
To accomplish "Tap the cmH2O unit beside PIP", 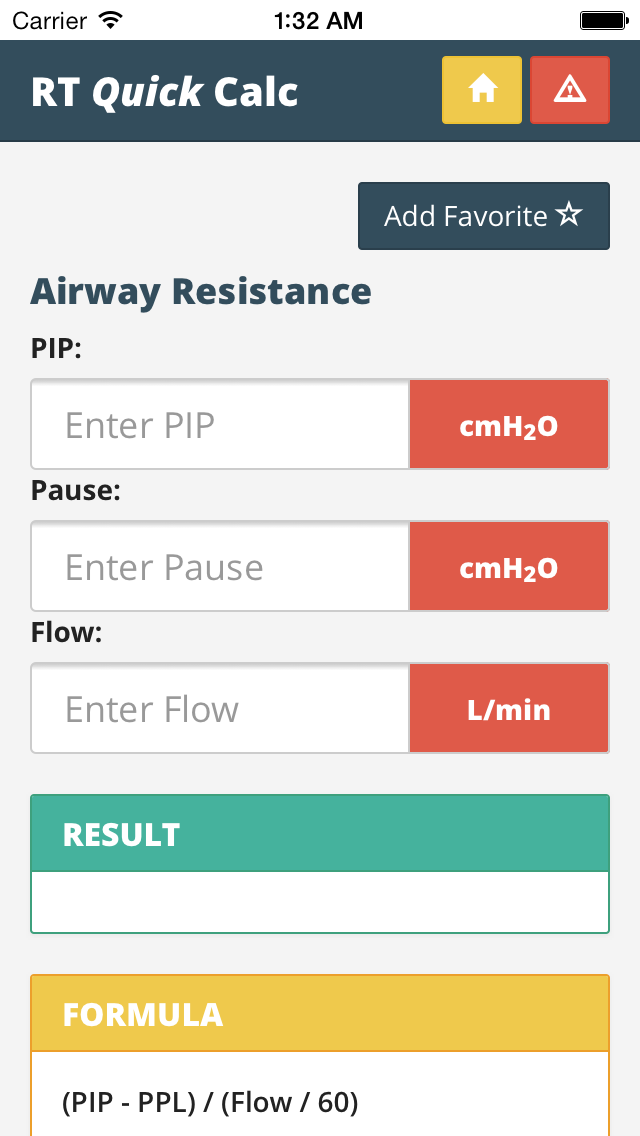I will pos(509,425).
